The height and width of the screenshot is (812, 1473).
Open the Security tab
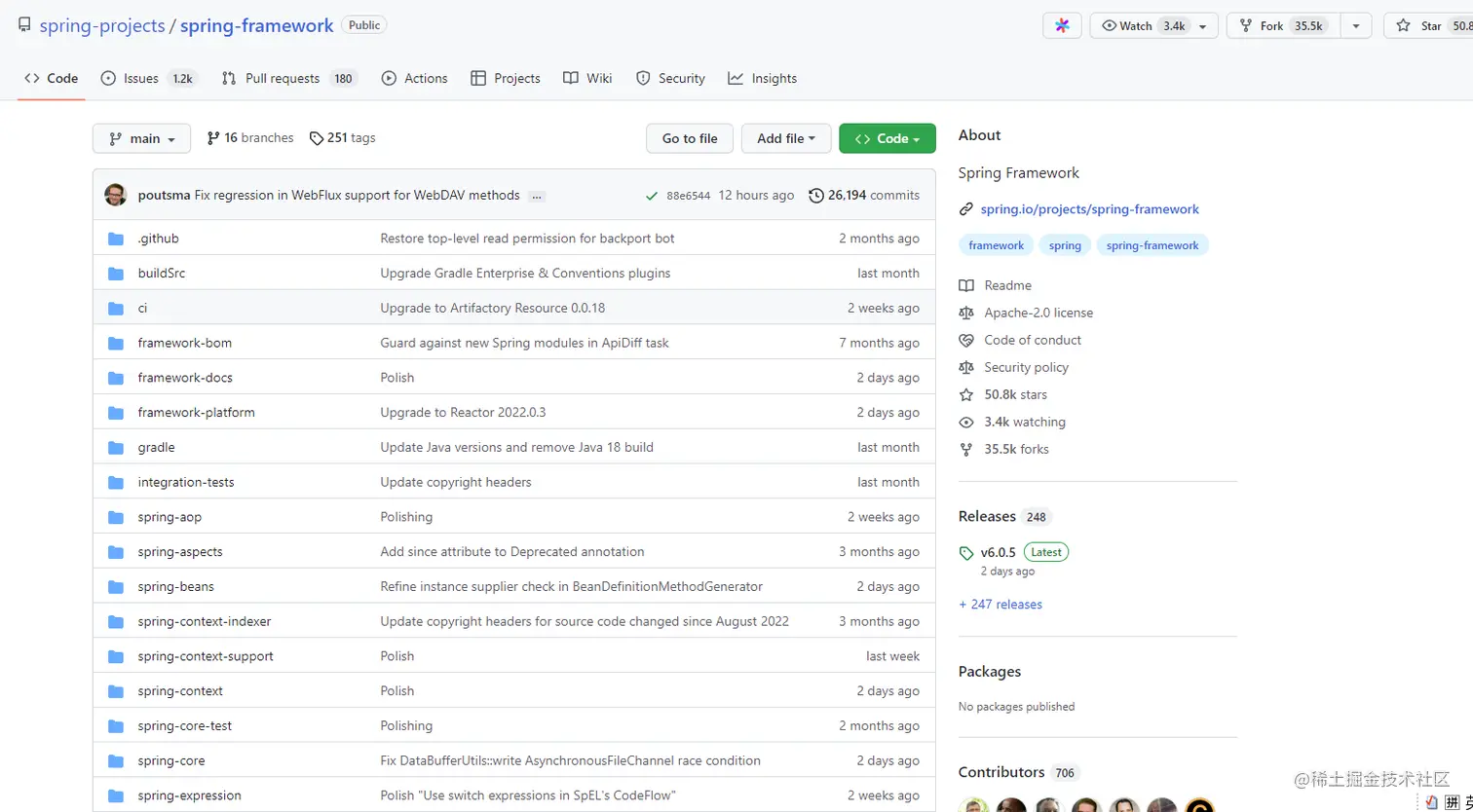[670, 78]
